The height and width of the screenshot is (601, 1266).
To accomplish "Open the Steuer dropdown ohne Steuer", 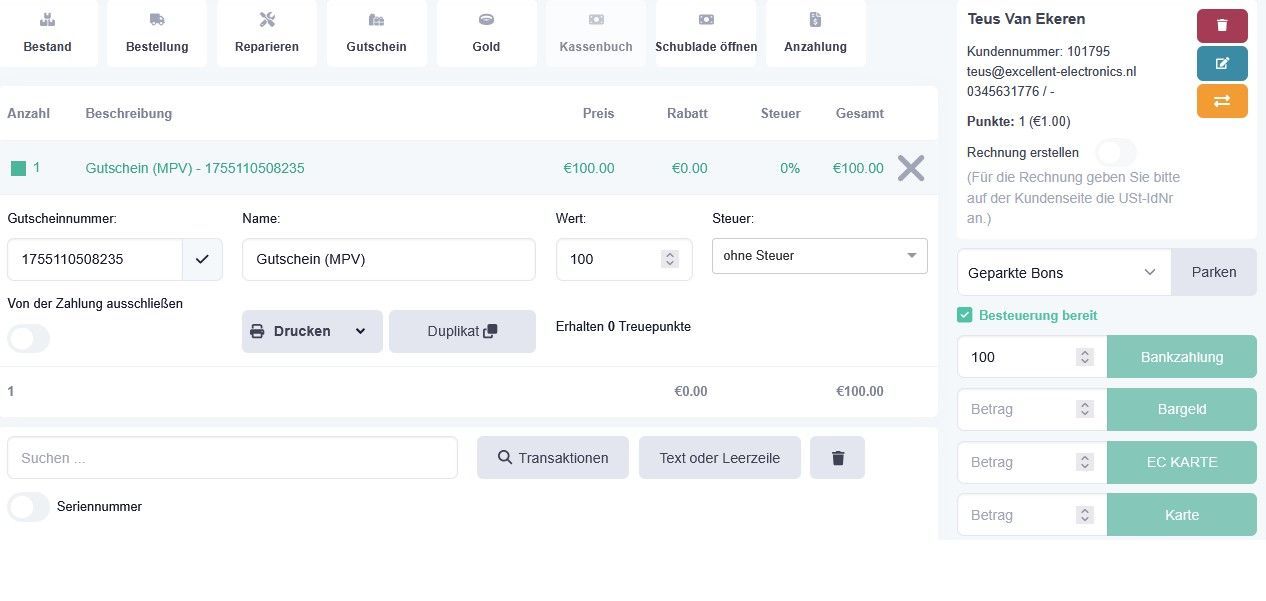I will point(820,256).
